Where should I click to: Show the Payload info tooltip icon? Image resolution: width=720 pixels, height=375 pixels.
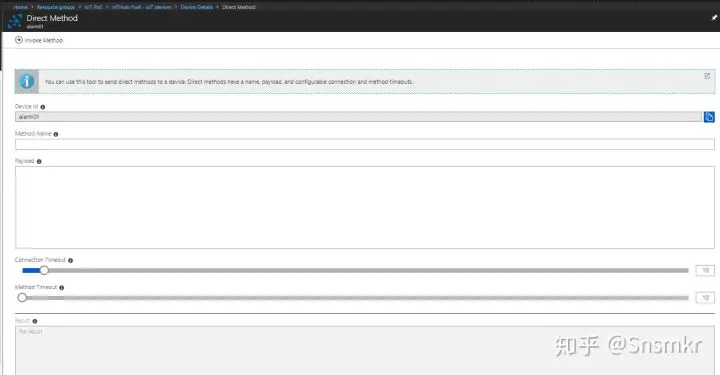pyautogui.click(x=39, y=162)
